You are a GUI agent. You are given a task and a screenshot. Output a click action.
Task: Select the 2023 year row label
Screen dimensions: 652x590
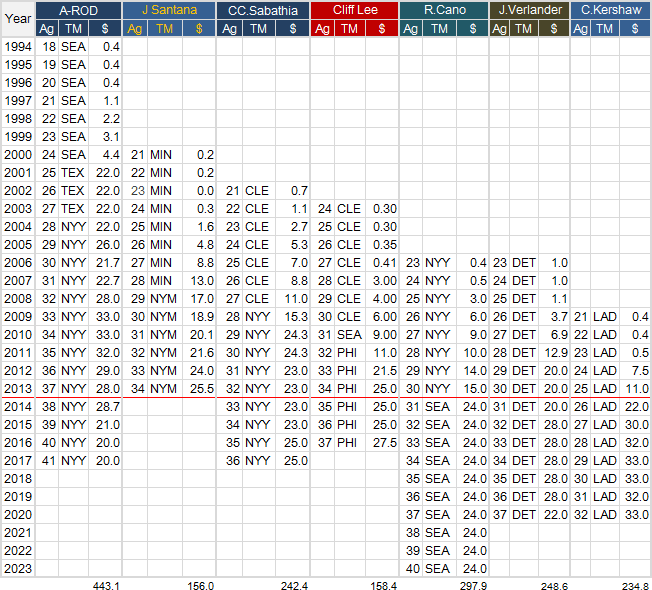point(18,568)
